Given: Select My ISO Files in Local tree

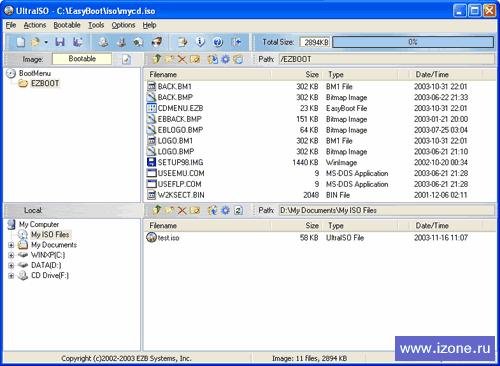Looking at the screenshot, I should pos(50,235).
